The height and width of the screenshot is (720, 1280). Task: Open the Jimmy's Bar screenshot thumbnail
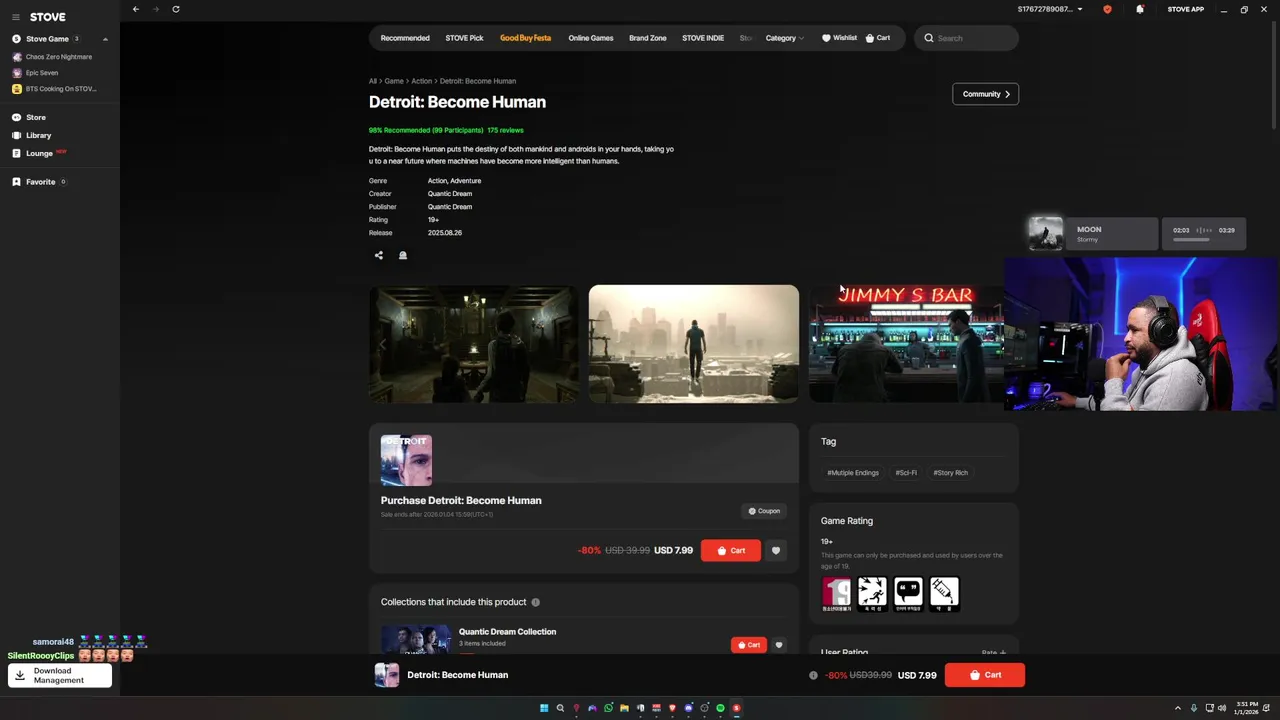coord(906,344)
